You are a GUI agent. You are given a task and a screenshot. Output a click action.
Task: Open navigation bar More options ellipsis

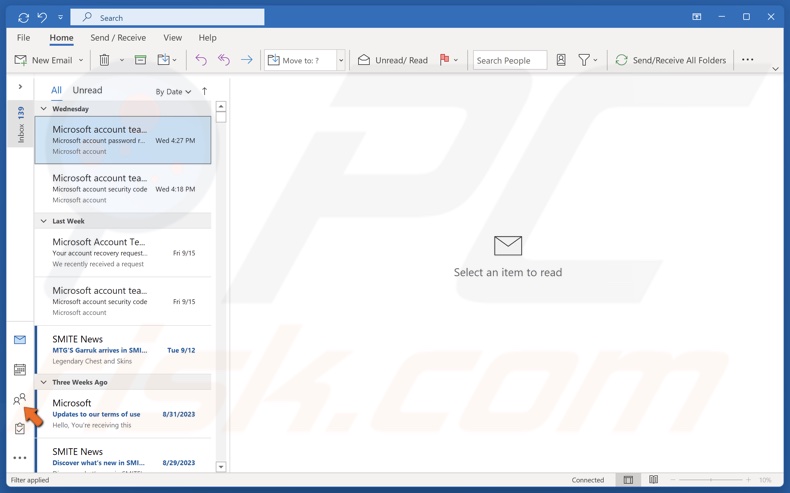coord(20,458)
